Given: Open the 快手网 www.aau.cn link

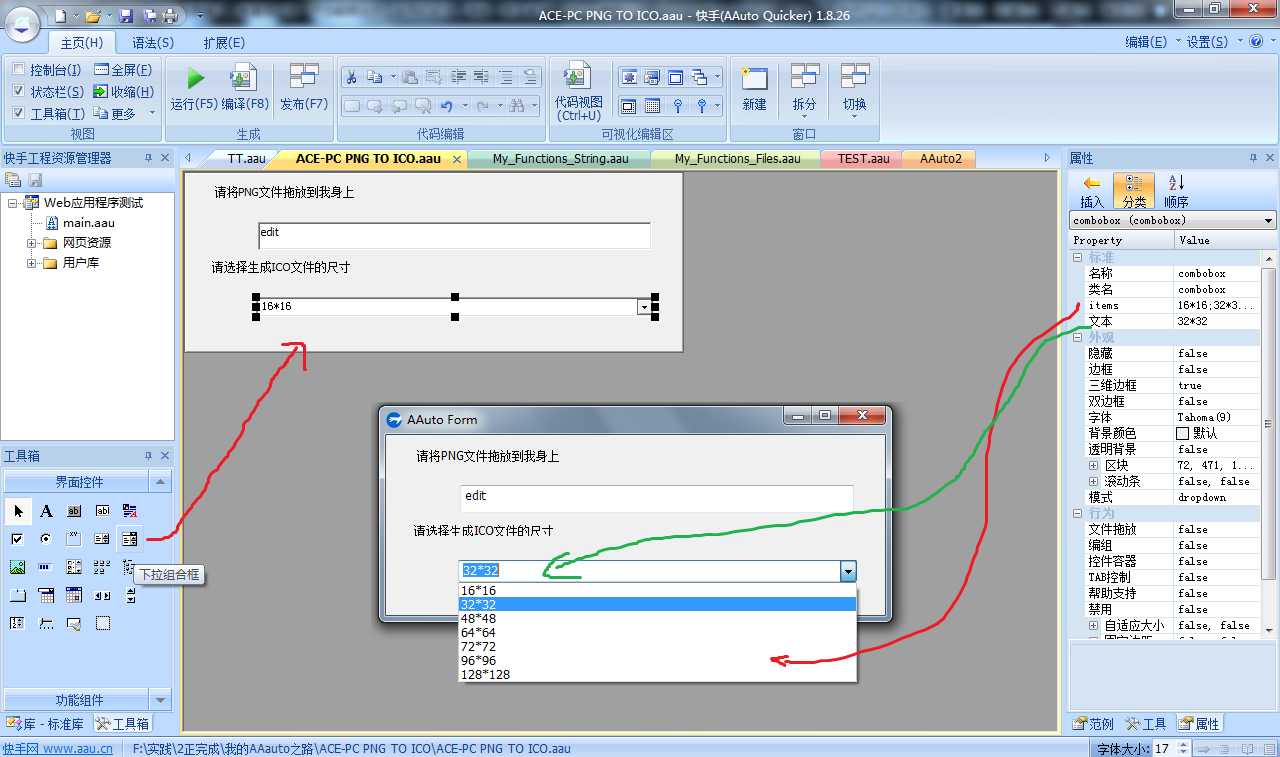Looking at the screenshot, I should [57, 748].
